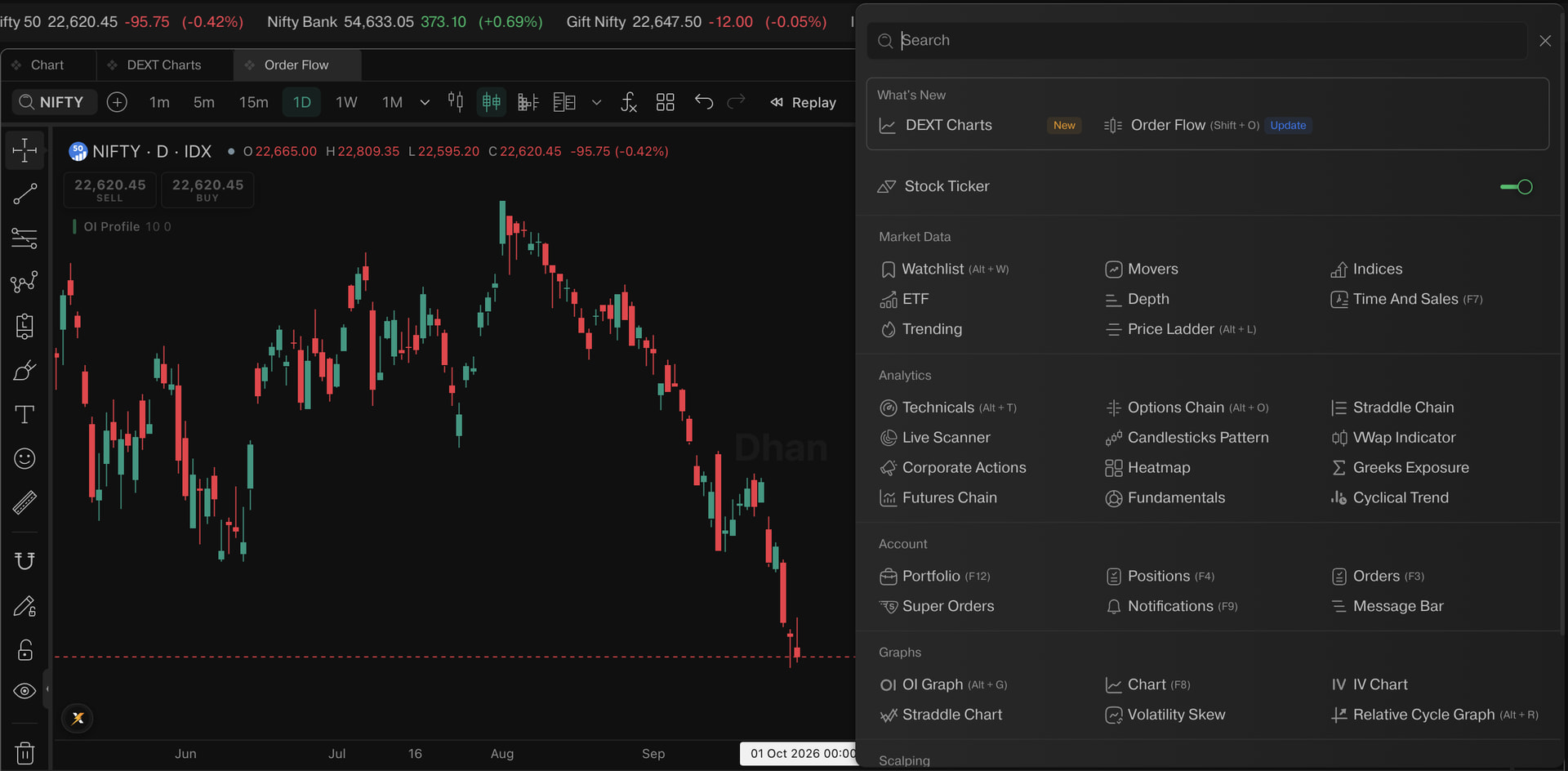Click the 22,620.45 SELL button
Image resolution: width=1568 pixels, height=771 pixels.
110,189
